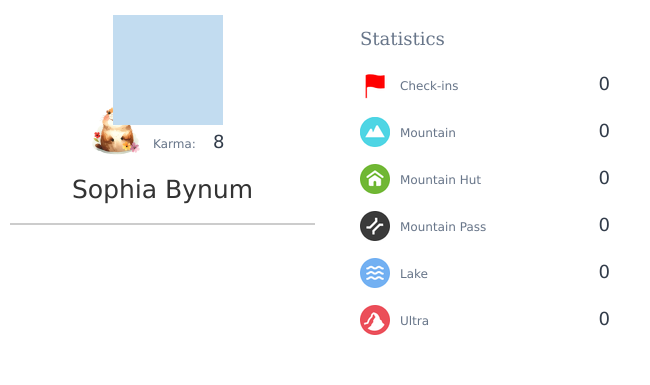This screenshot has width=650, height=385.
Task: Click the Mountain statistic label
Action: pyautogui.click(x=428, y=133)
